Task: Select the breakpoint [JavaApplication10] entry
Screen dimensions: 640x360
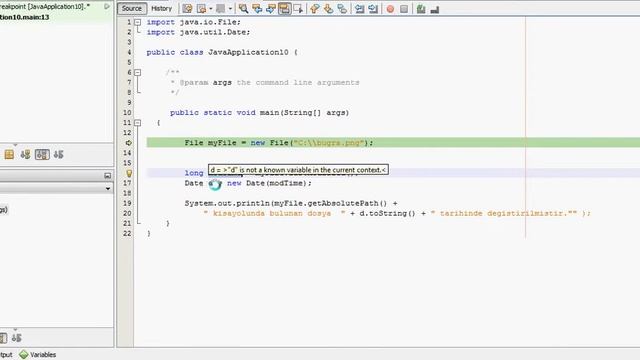Action: (45, 7)
